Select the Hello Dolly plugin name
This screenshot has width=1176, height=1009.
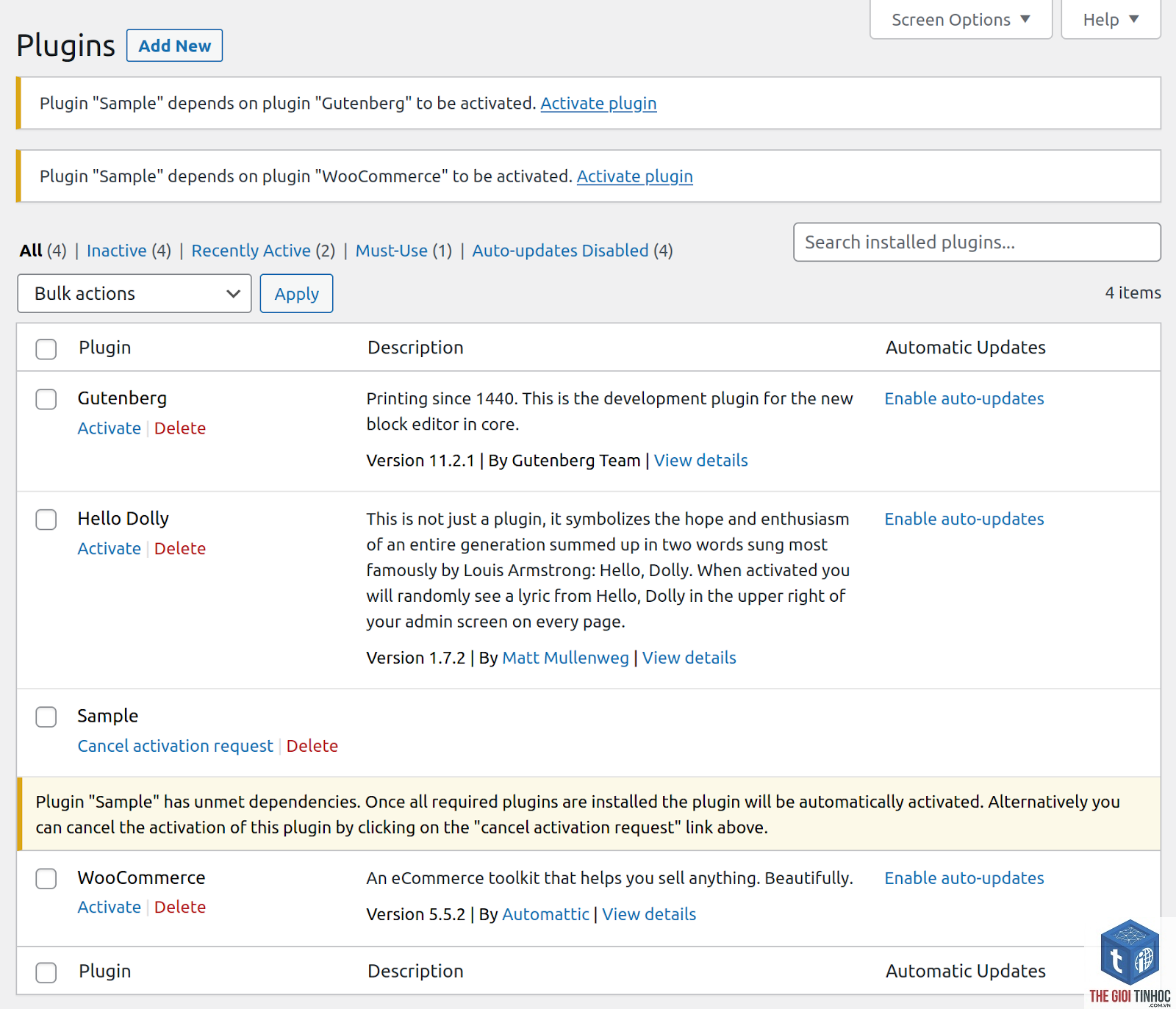click(x=123, y=519)
